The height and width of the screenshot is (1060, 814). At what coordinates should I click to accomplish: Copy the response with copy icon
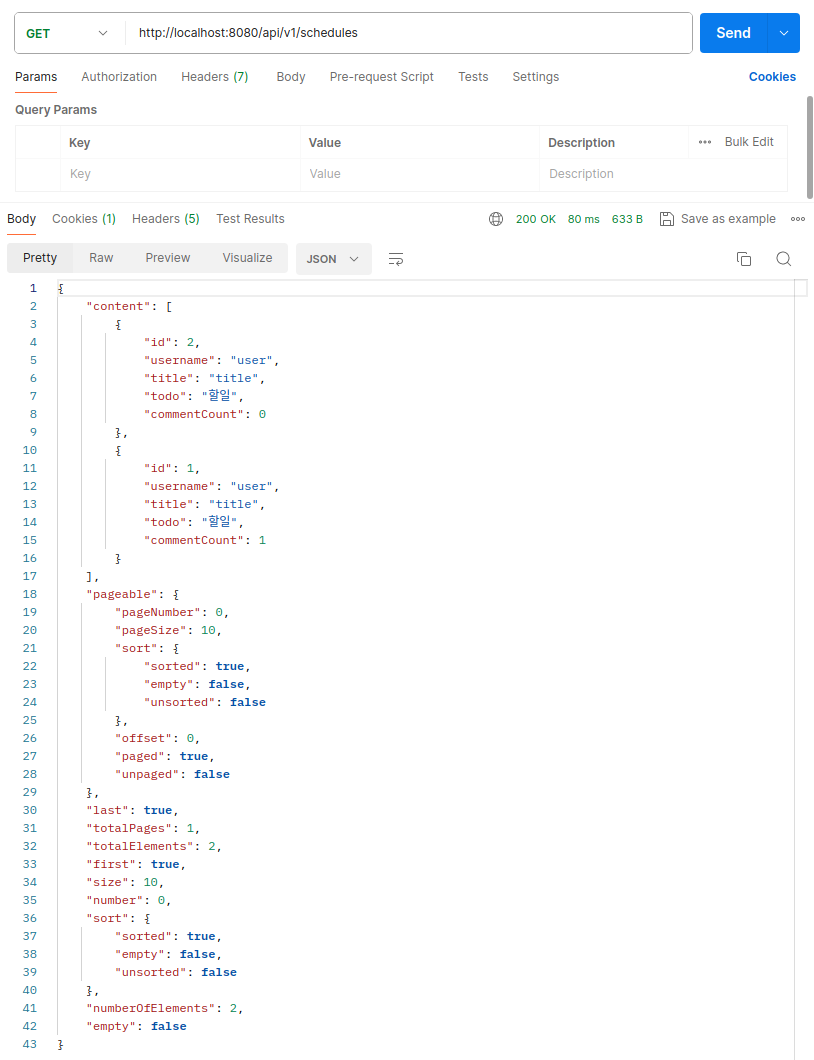point(744,259)
